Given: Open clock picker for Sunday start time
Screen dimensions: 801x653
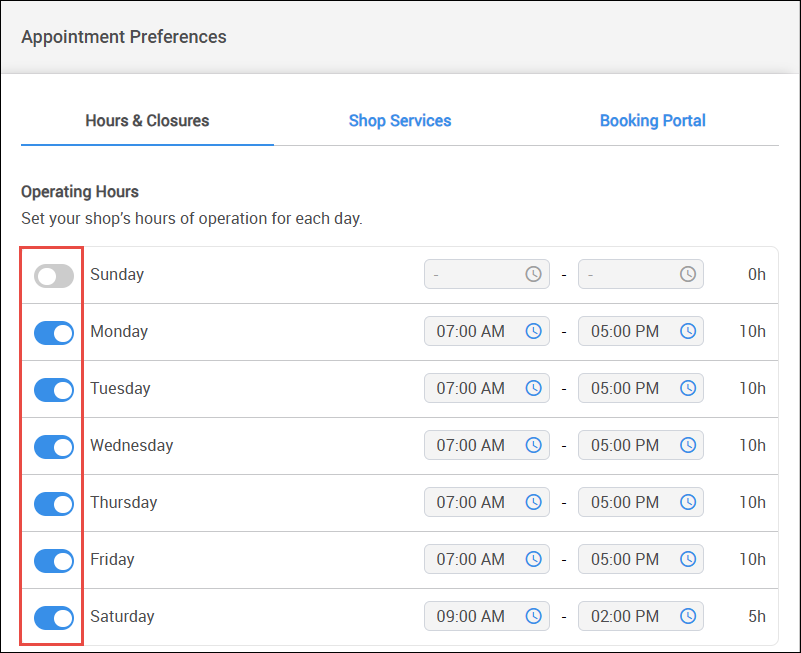Looking at the screenshot, I should [533, 274].
